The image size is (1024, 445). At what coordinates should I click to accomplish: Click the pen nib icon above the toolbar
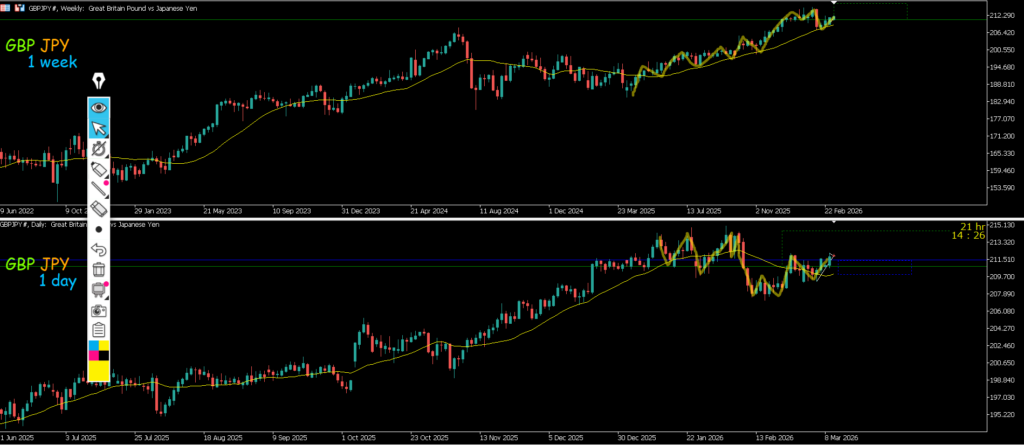pos(99,81)
